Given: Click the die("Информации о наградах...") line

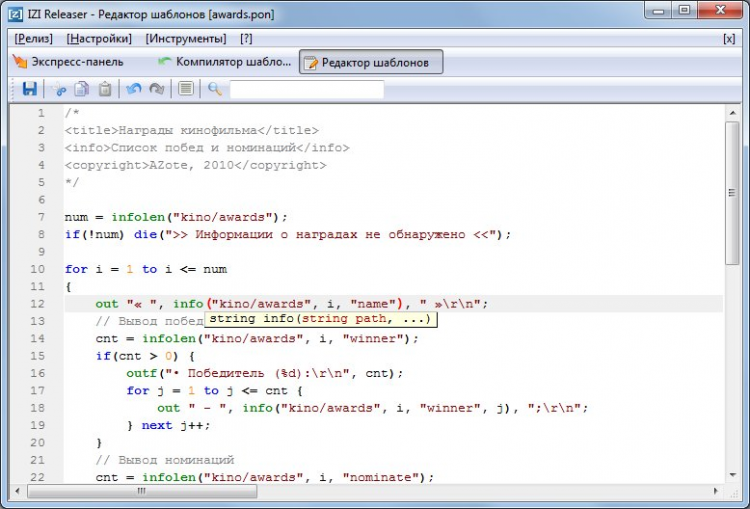Looking at the screenshot, I should tap(288, 234).
